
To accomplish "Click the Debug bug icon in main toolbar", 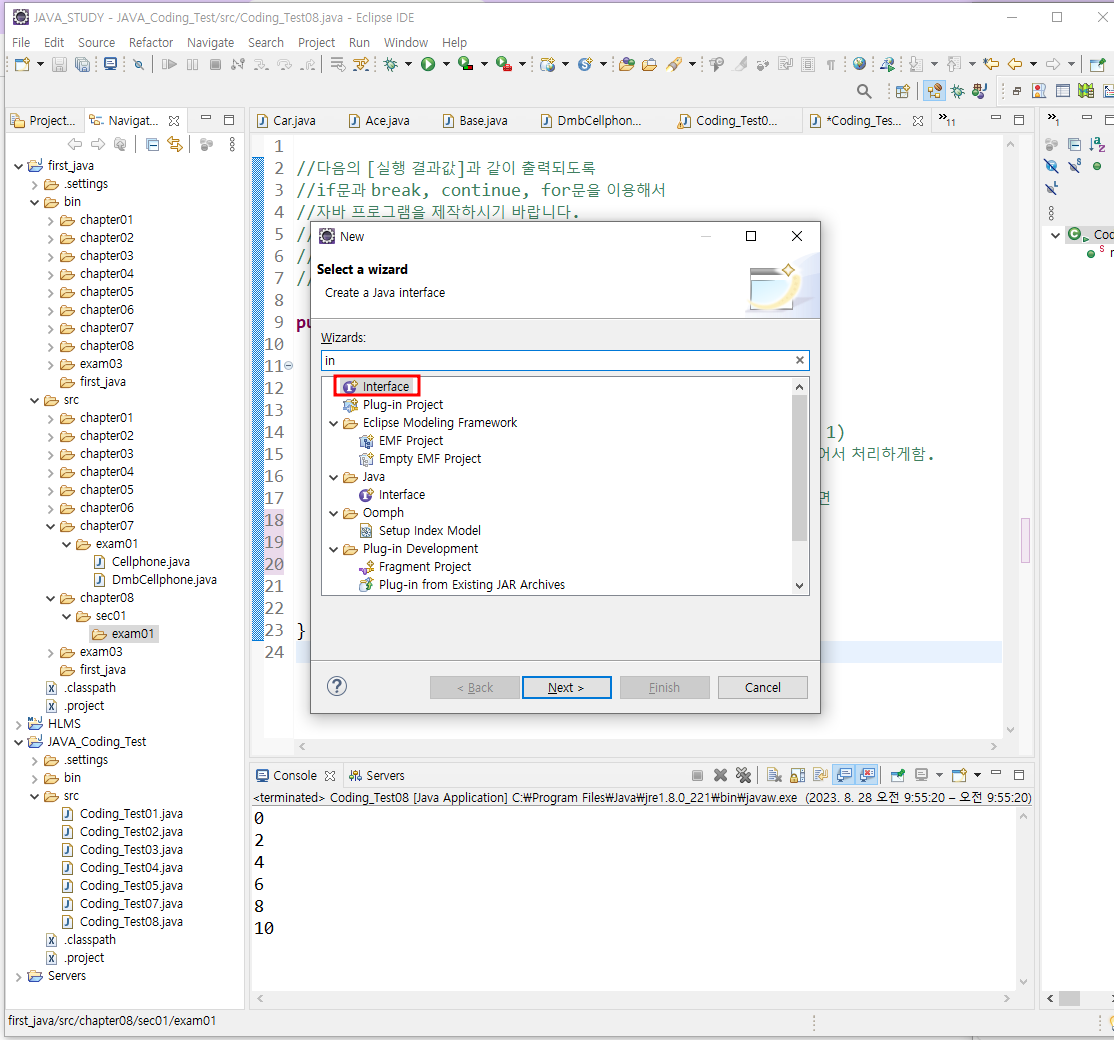I will (x=390, y=65).
